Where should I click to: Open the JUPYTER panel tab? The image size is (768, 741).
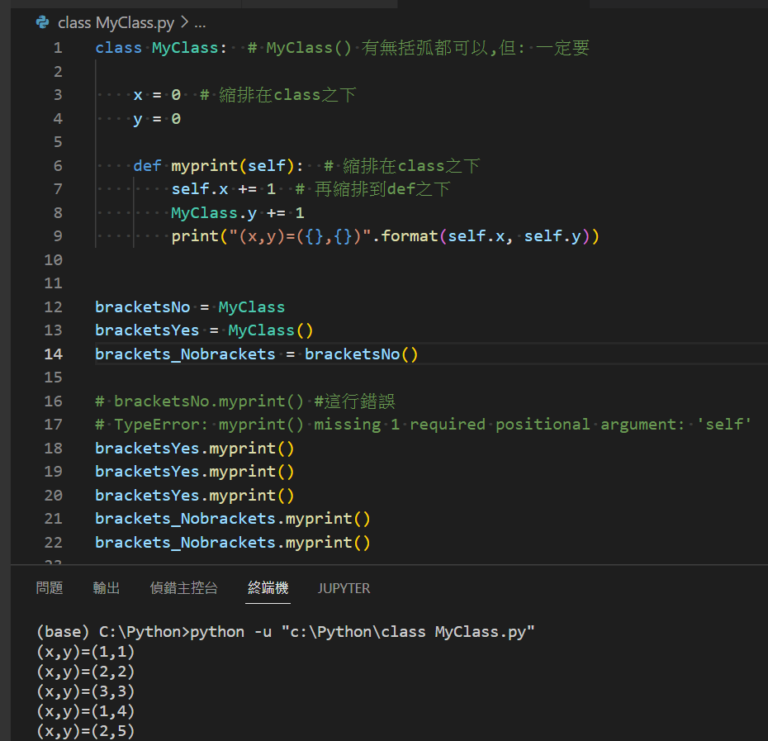pyautogui.click(x=344, y=588)
